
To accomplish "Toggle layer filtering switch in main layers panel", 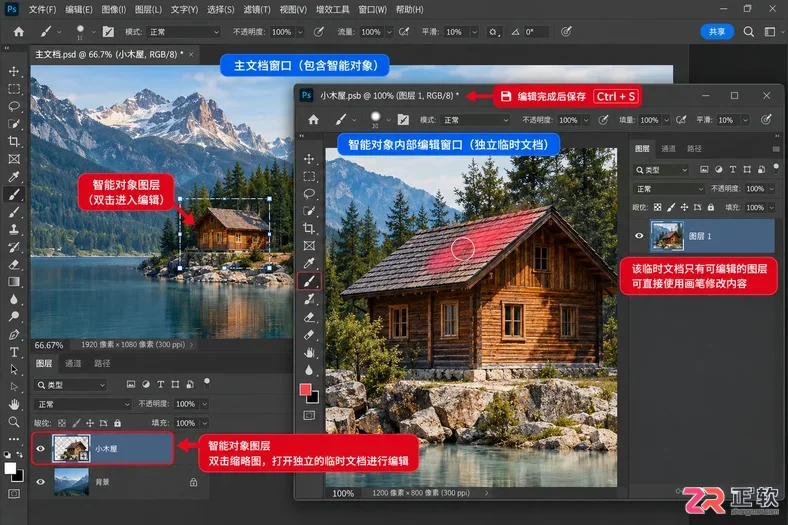I will point(207,383).
